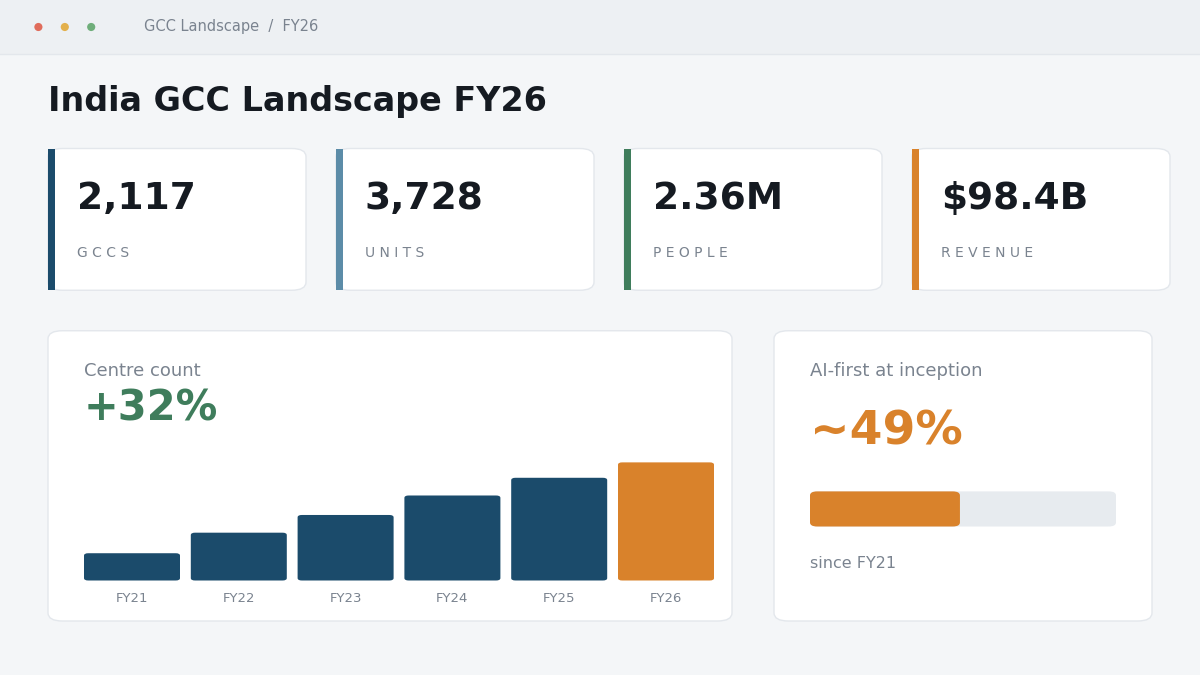Click the FY22 axis label
1200x675 pixels.
(x=239, y=598)
